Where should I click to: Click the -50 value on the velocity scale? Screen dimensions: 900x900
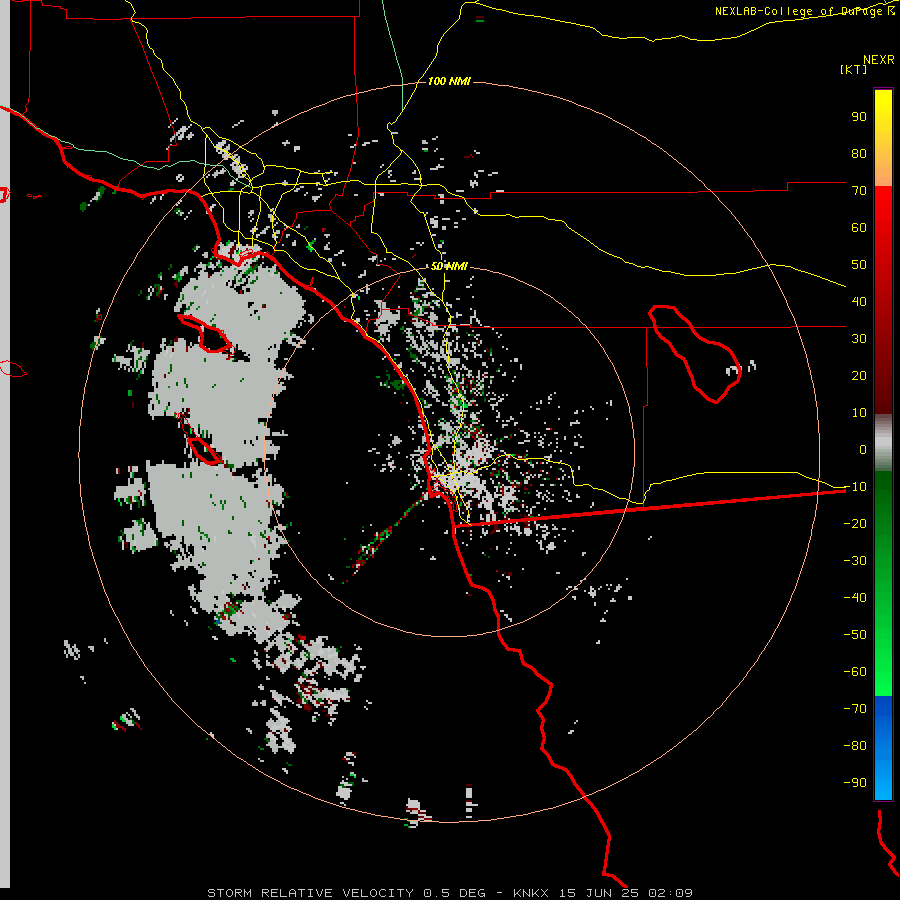click(855, 635)
